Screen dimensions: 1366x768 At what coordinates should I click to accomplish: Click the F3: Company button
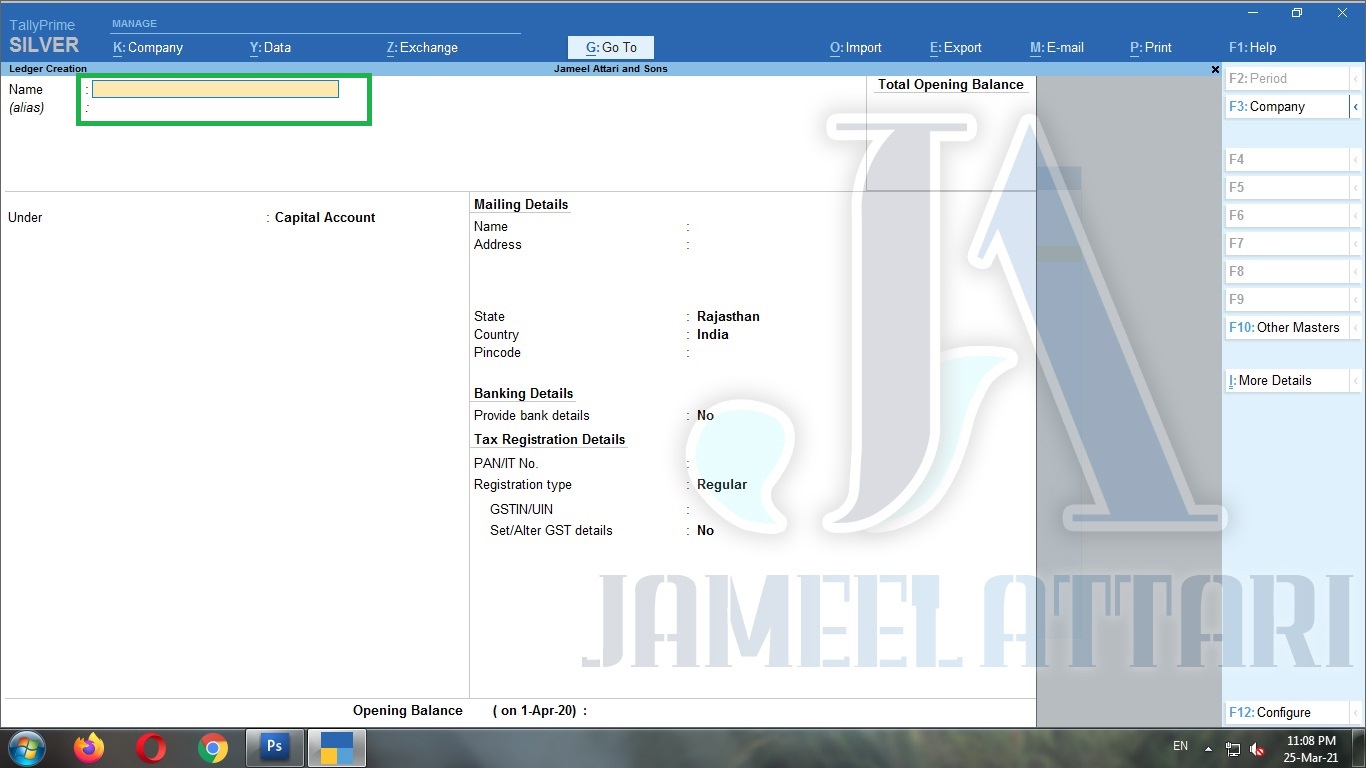[1287, 106]
